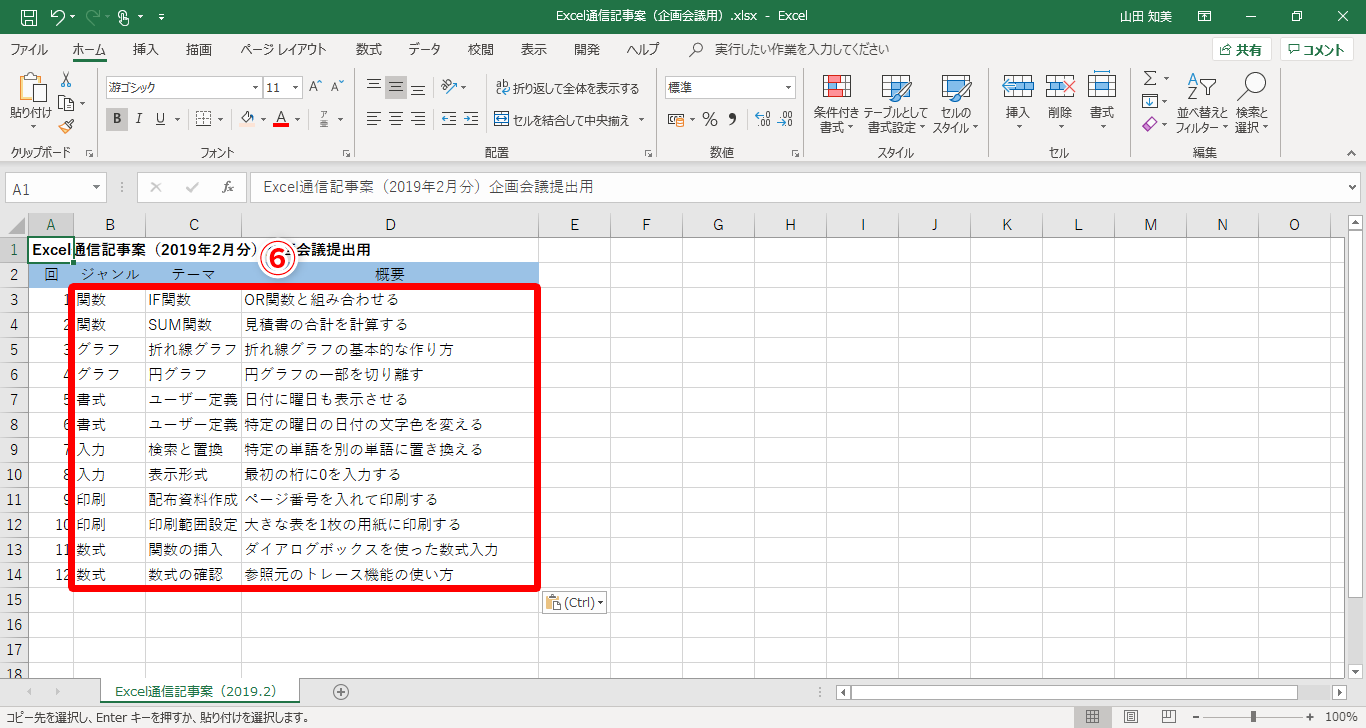Decrease decimal places

click(x=785, y=120)
